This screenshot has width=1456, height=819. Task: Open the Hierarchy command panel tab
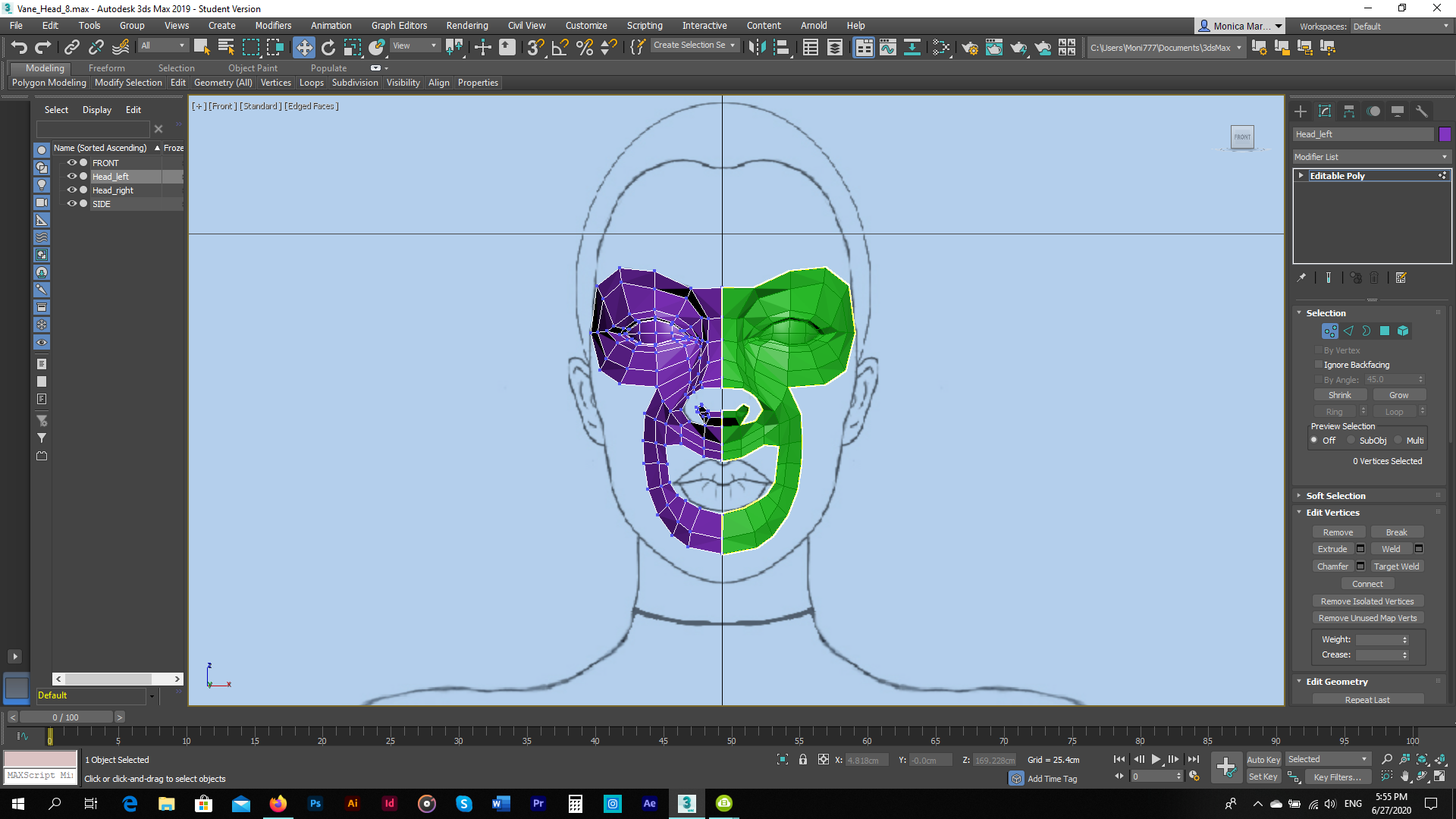pos(1349,111)
